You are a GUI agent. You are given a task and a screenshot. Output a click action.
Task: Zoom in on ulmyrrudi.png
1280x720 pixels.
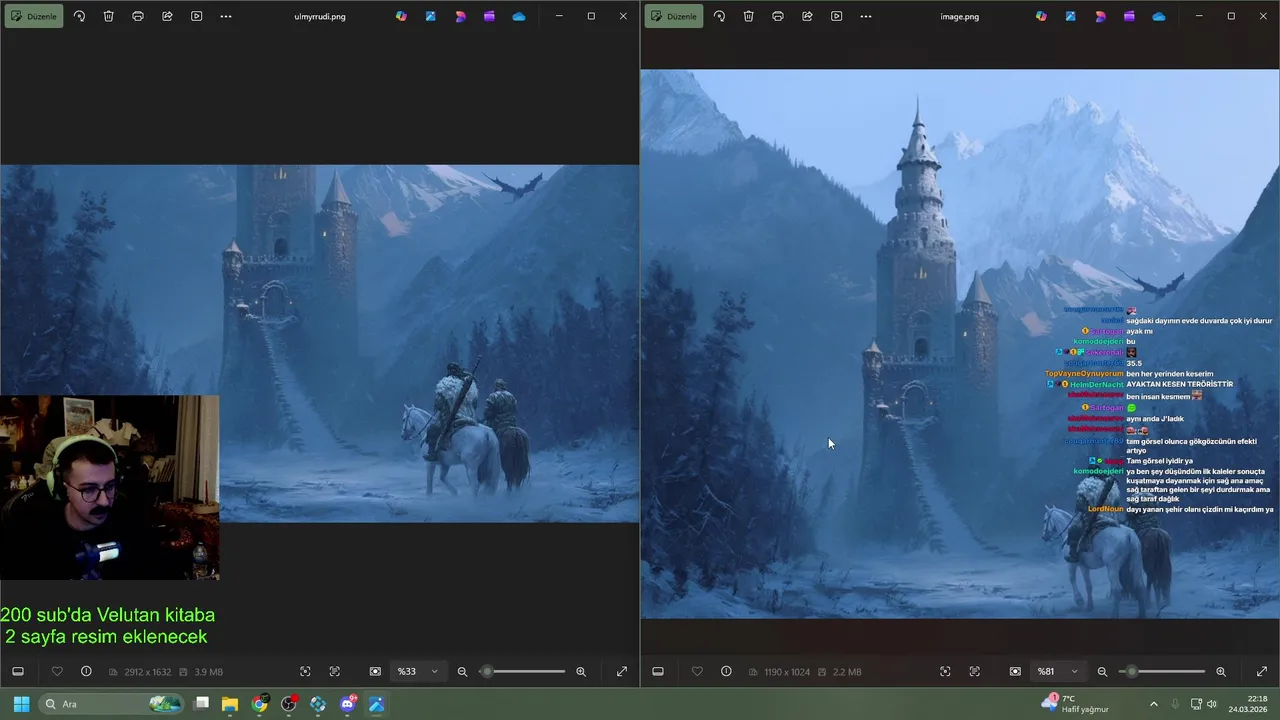(x=581, y=671)
